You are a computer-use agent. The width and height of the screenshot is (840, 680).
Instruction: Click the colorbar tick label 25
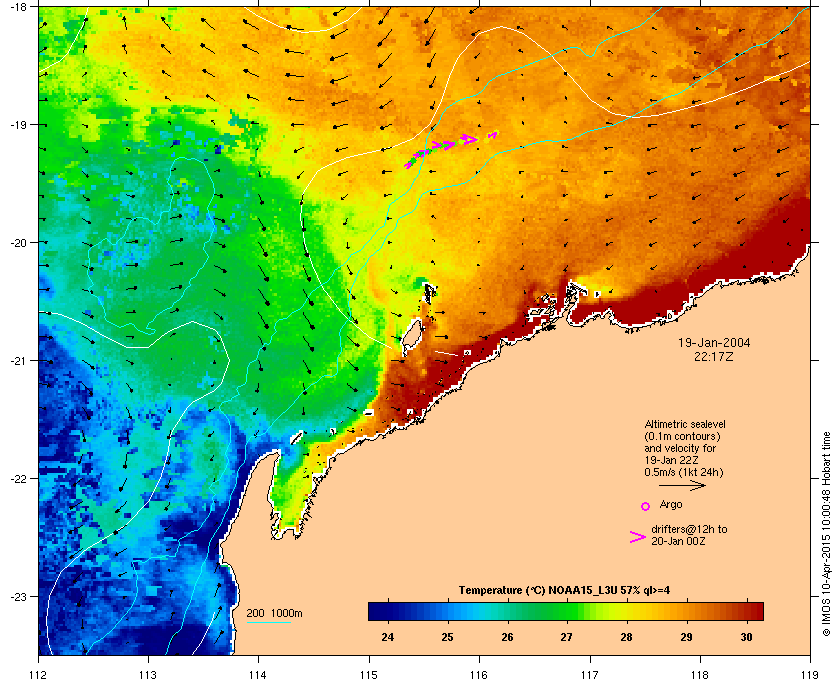click(447, 637)
